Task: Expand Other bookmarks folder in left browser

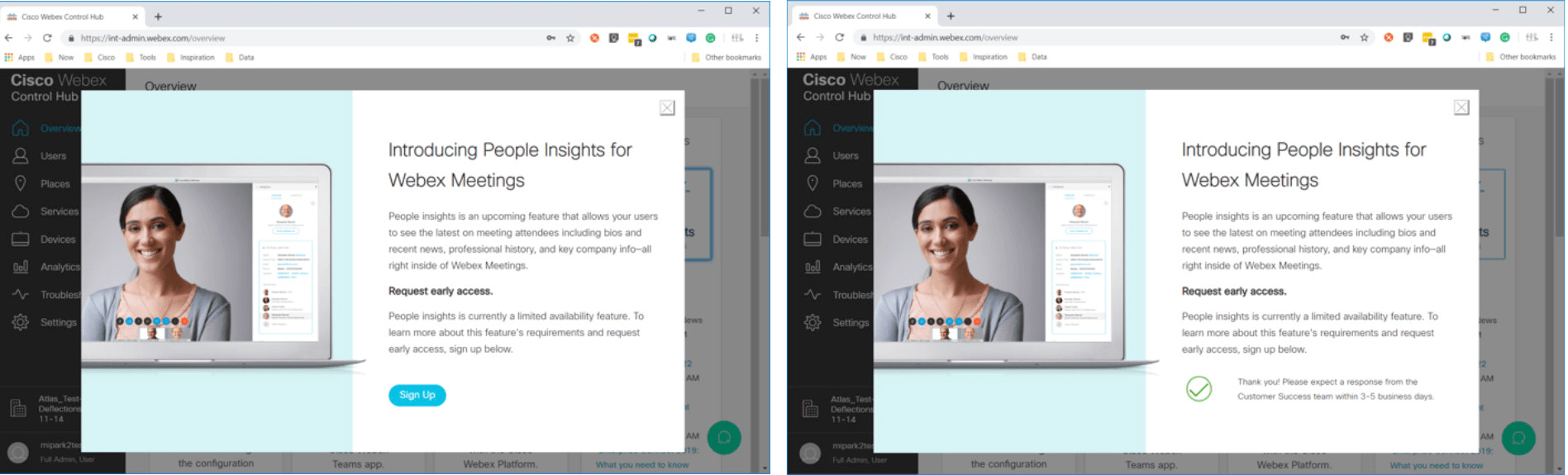Action: pyautogui.click(x=726, y=58)
